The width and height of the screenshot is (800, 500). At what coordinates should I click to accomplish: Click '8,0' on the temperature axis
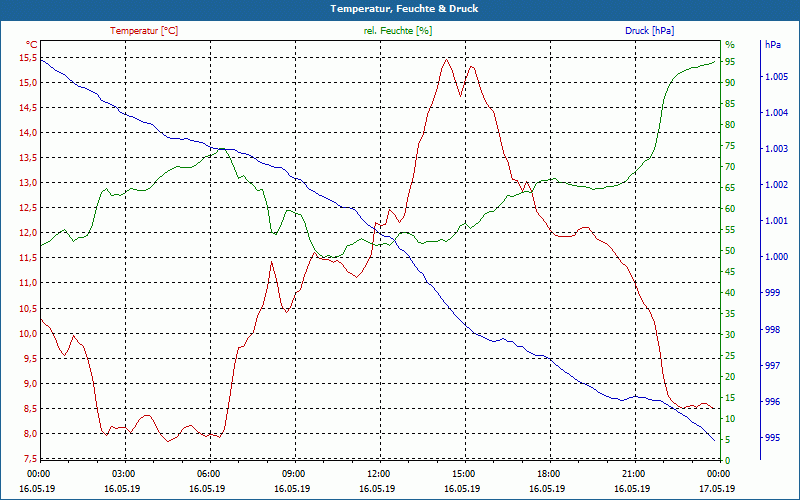tap(31, 433)
